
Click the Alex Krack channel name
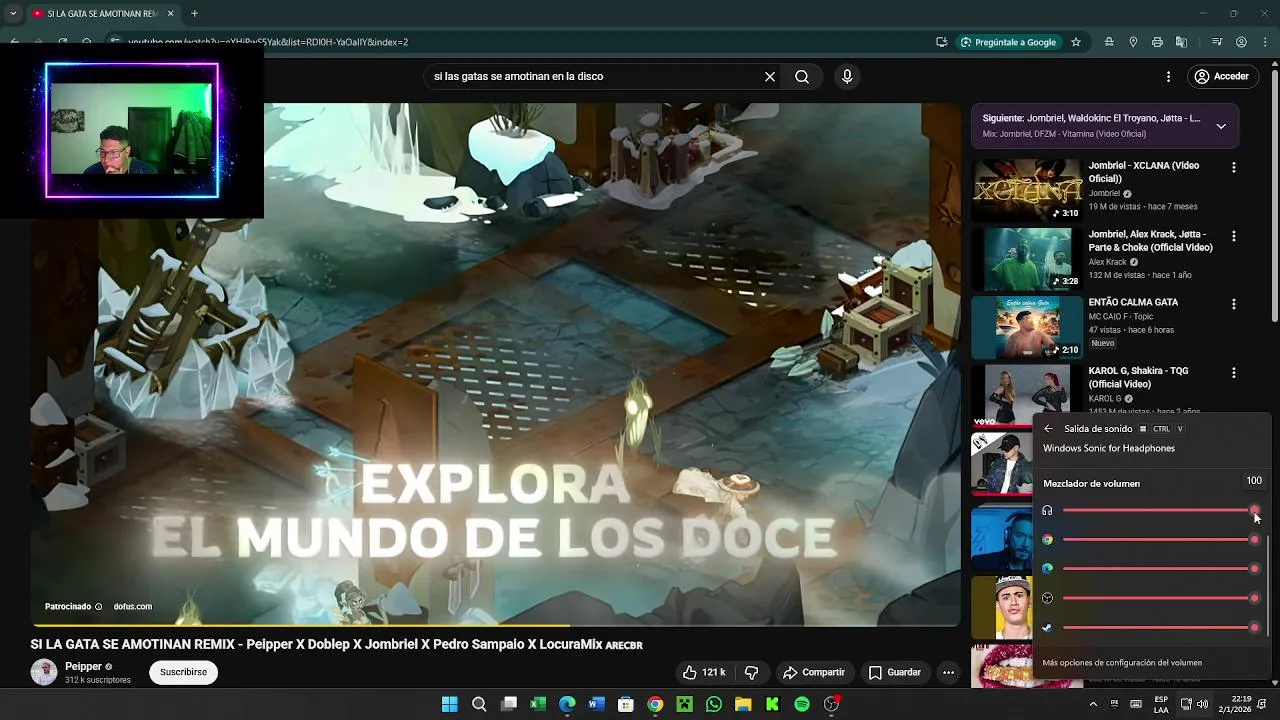pos(1108,262)
